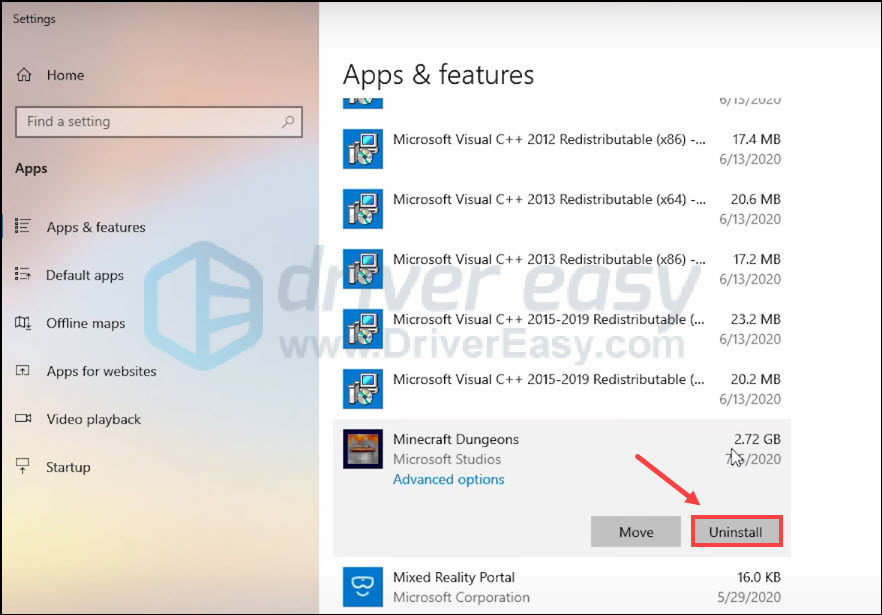882x615 pixels.
Task: Open Advanced options for Minecraft Dungeons
Action: pos(448,479)
